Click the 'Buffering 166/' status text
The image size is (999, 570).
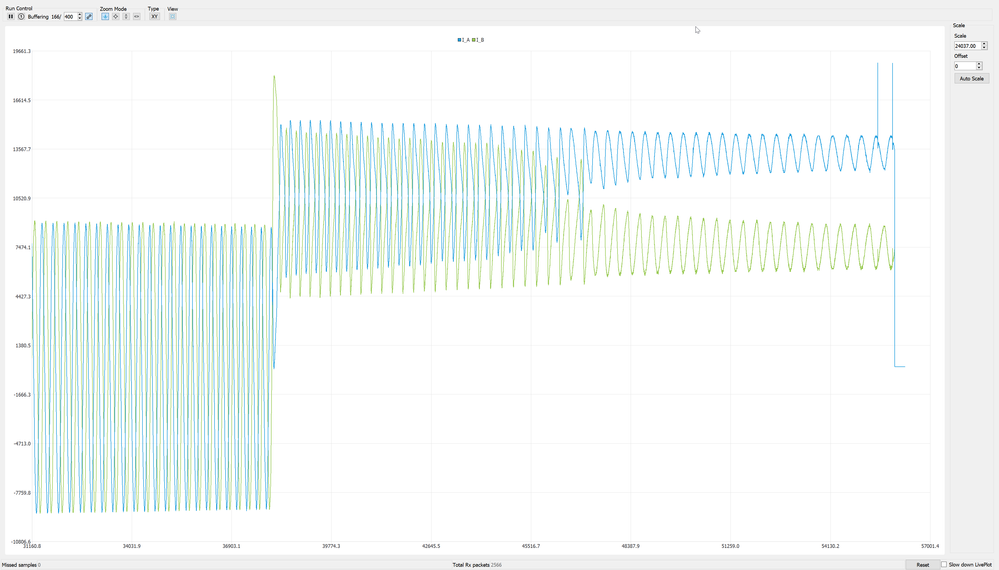click(x=45, y=17)
